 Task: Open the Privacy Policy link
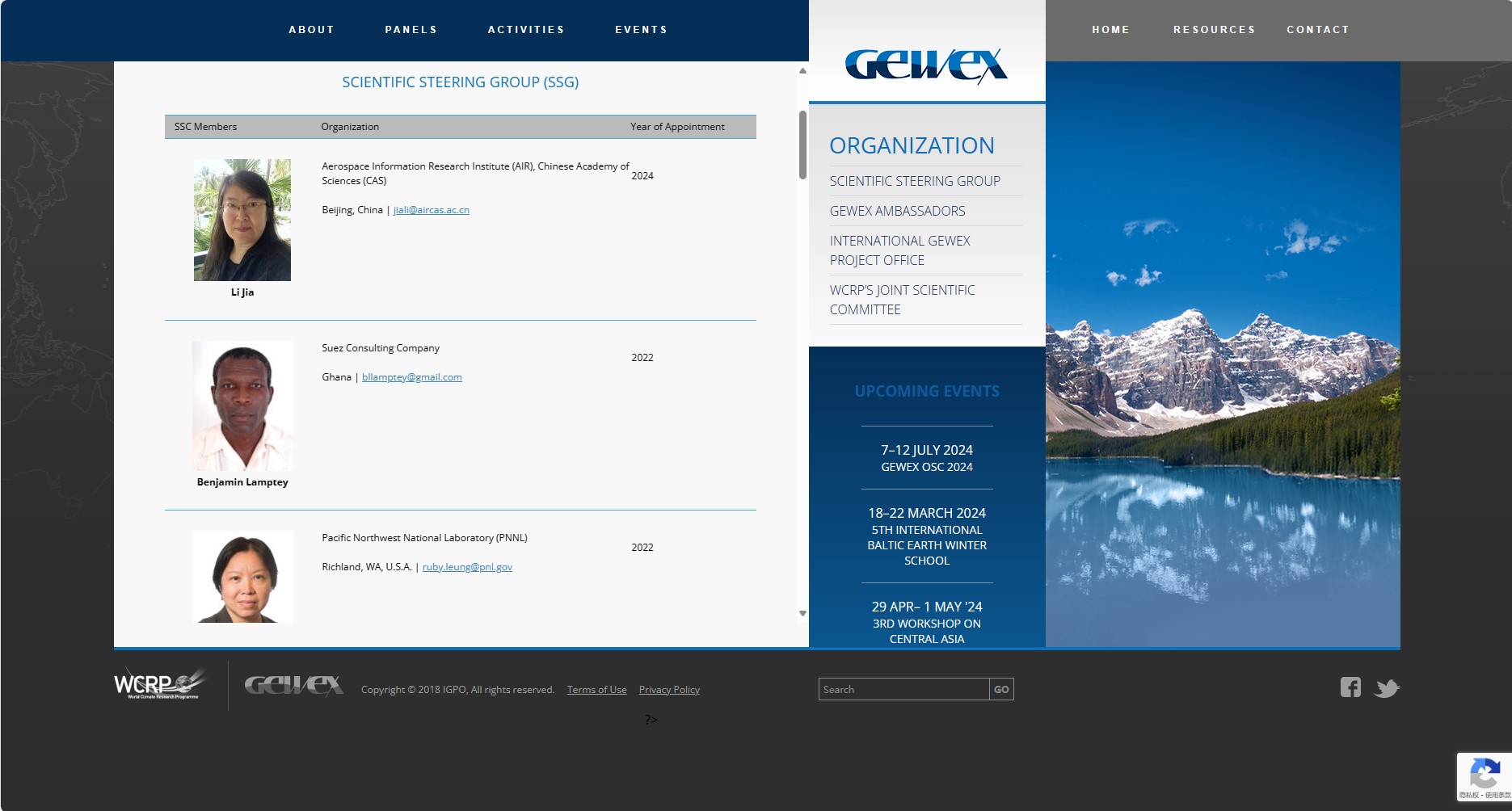(668, 690)
